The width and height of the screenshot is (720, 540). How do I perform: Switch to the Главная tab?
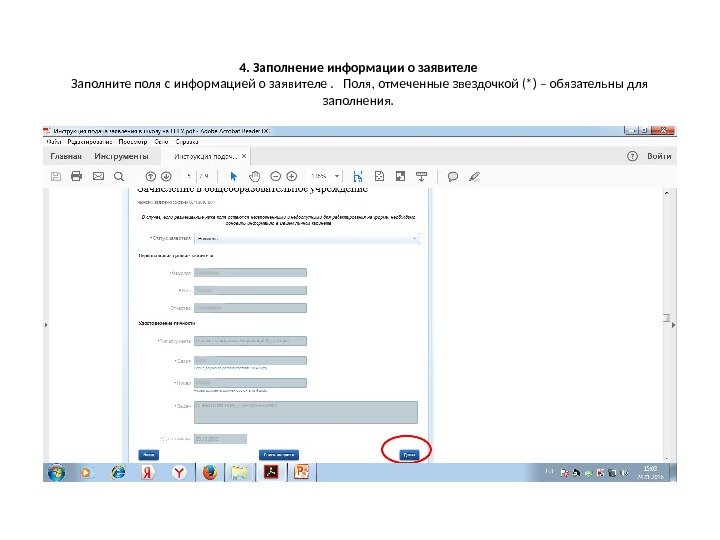click(66, 156)
